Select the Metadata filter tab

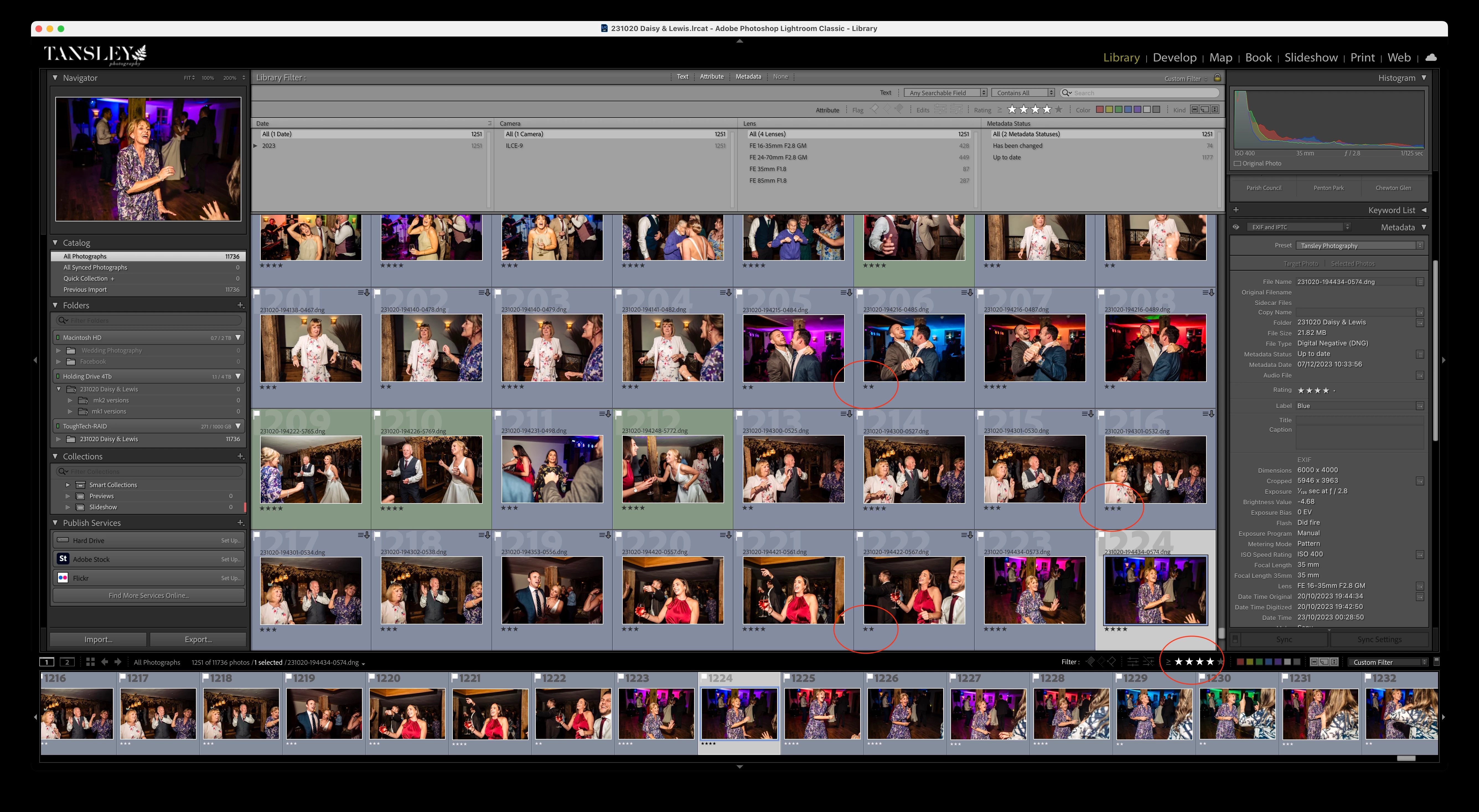click(x=748, y=76)
